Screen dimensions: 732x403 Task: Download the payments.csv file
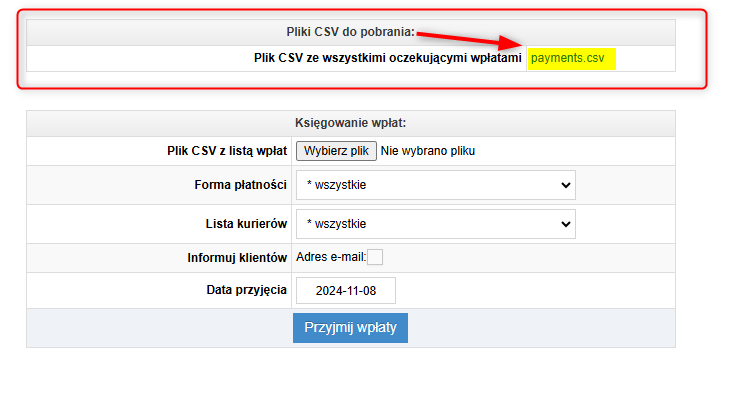(567, 58)
